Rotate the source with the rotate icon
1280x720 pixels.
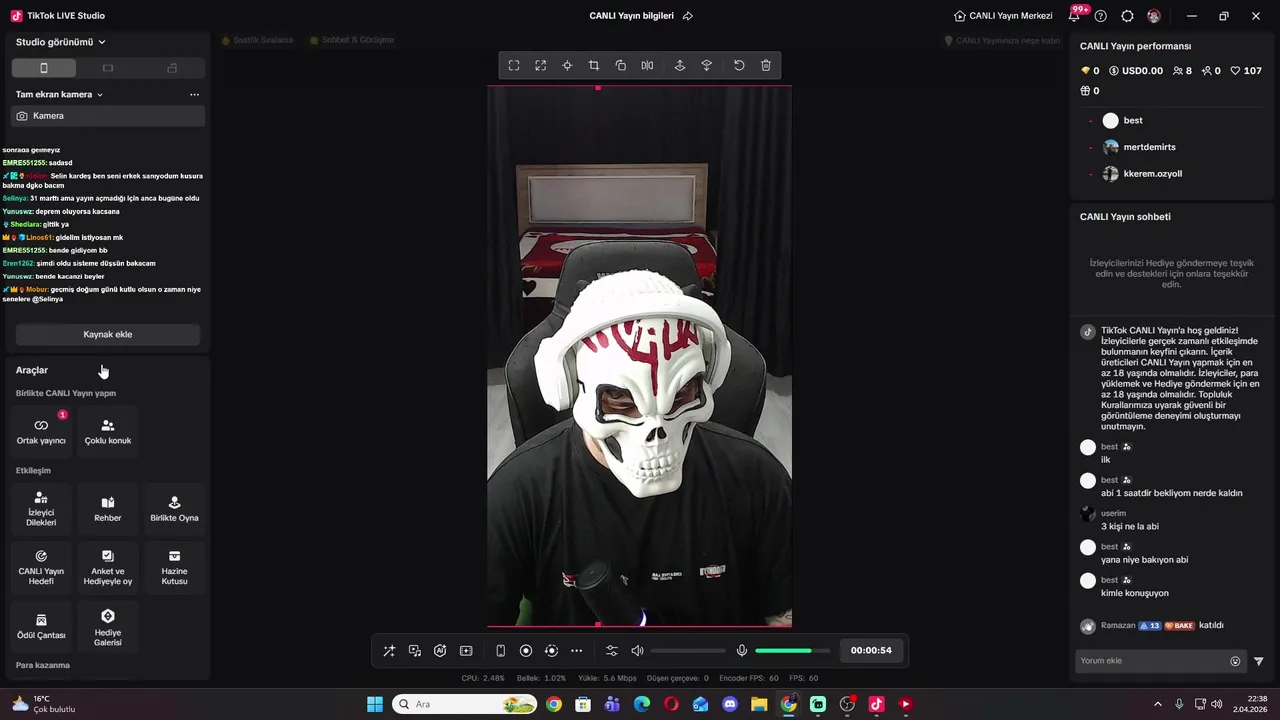[621, 65]
